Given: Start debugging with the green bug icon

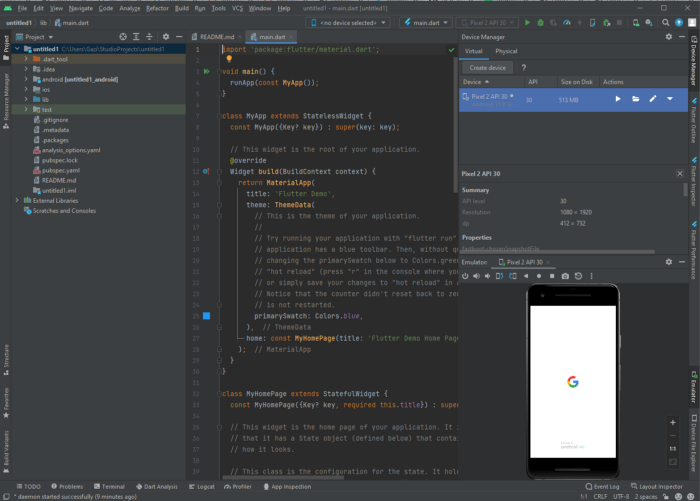Looking at the screenshot, I should click(540, 23).
